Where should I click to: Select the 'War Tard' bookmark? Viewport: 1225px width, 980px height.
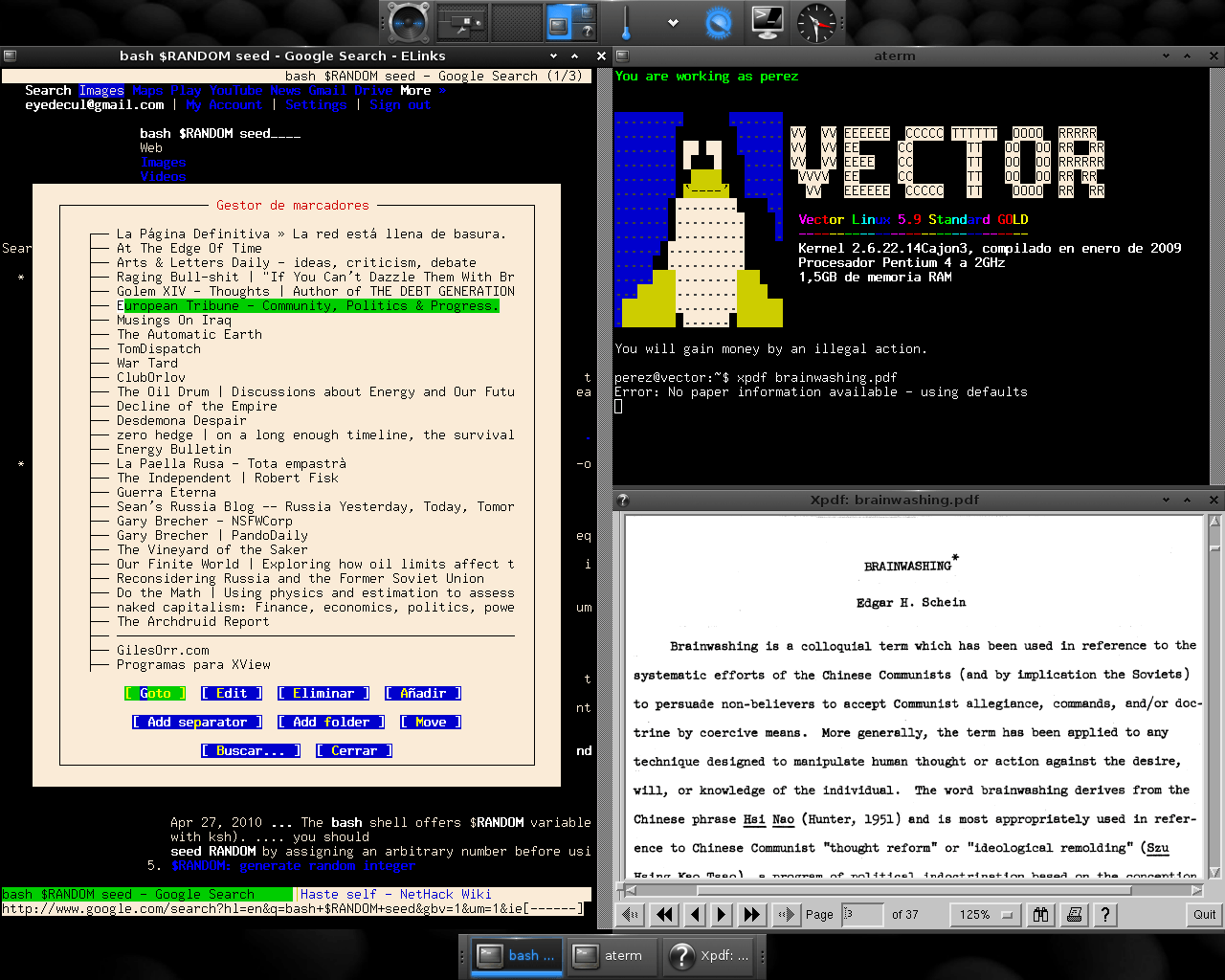coord(147,364)
